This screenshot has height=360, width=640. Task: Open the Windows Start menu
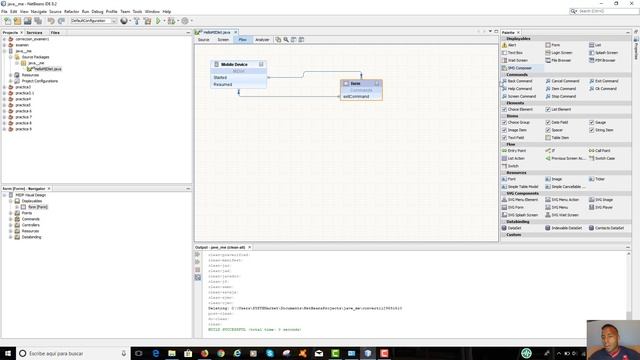tap(8, 353)
